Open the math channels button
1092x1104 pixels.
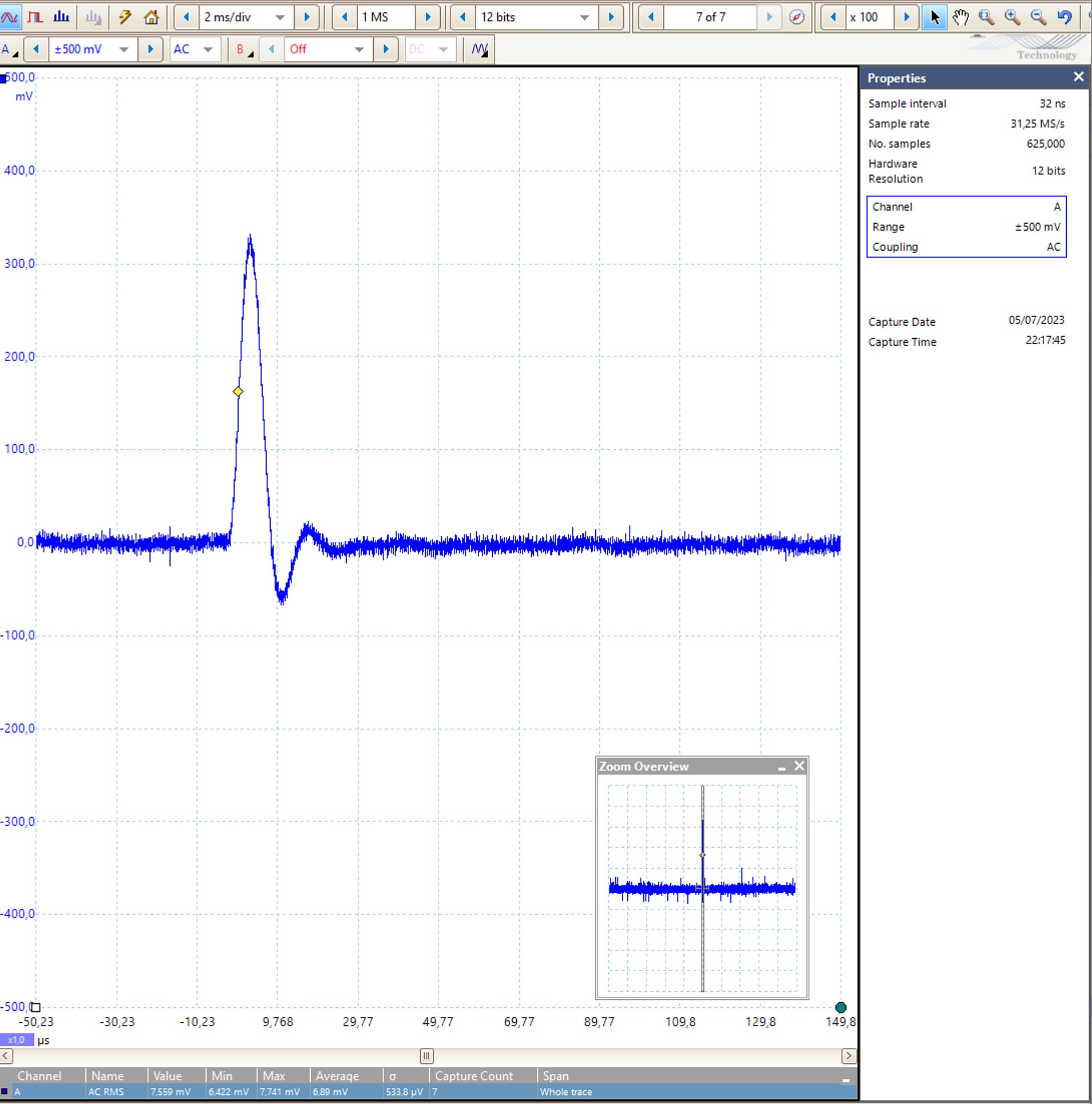pyautogui.click(x=480, y=50)
